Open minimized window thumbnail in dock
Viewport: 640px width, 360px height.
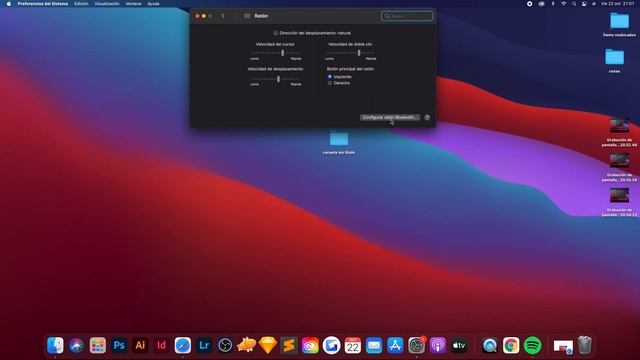(563, 347)
